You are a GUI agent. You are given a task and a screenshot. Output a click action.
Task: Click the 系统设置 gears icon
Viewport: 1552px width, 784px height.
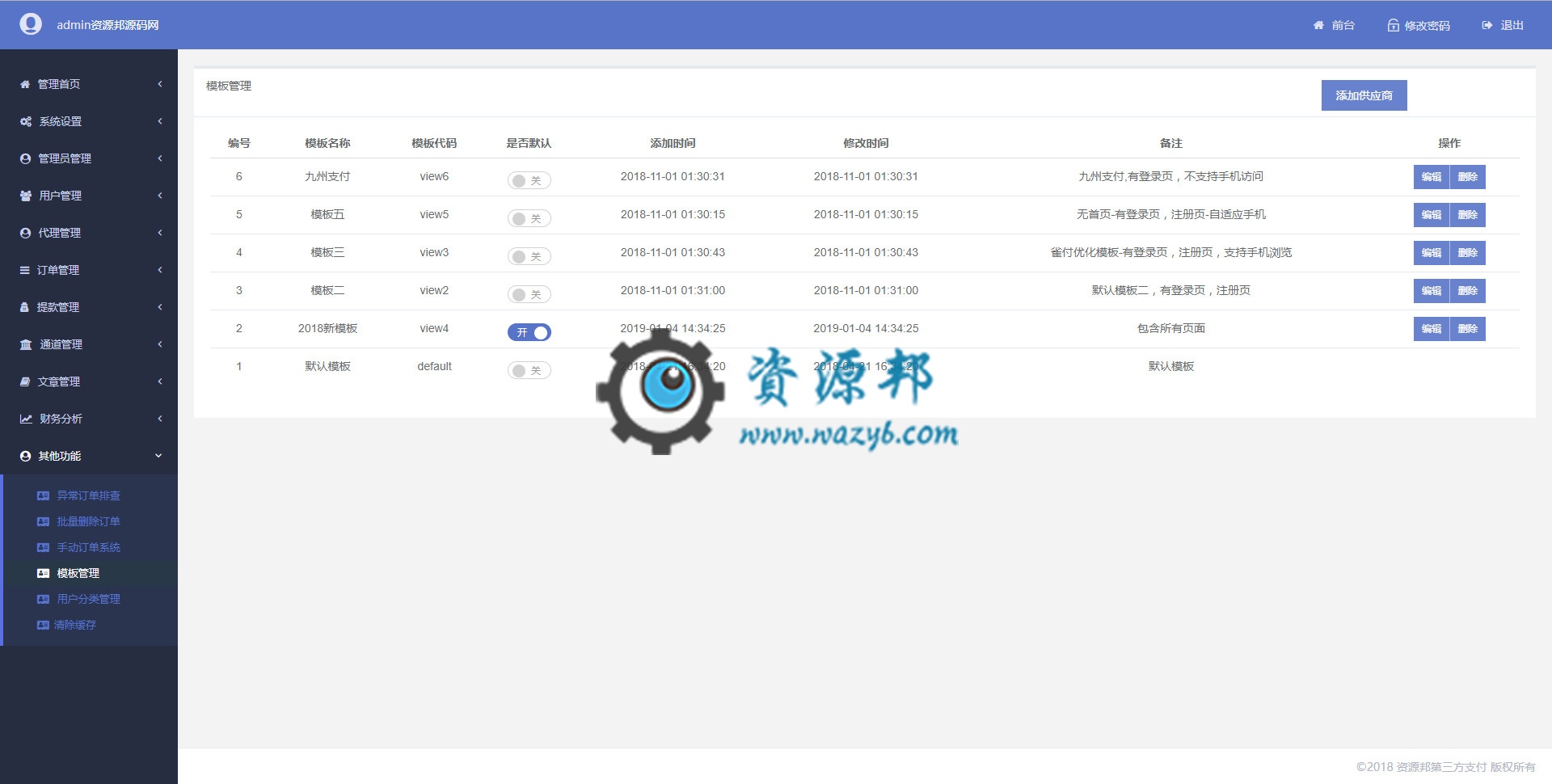tap(26, 121)
